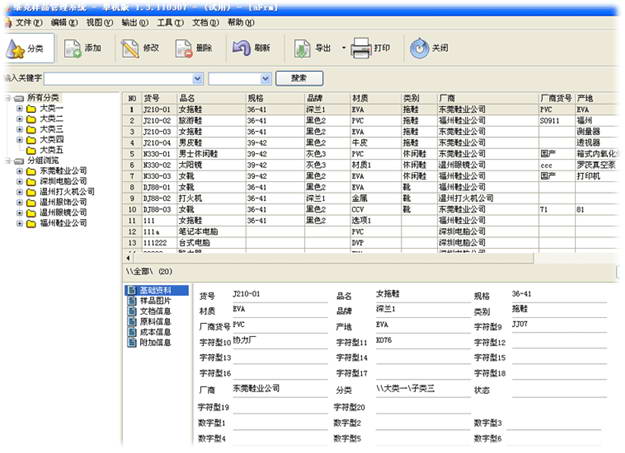
Task: Expand the 大类一 tree node
Action: 20,108
